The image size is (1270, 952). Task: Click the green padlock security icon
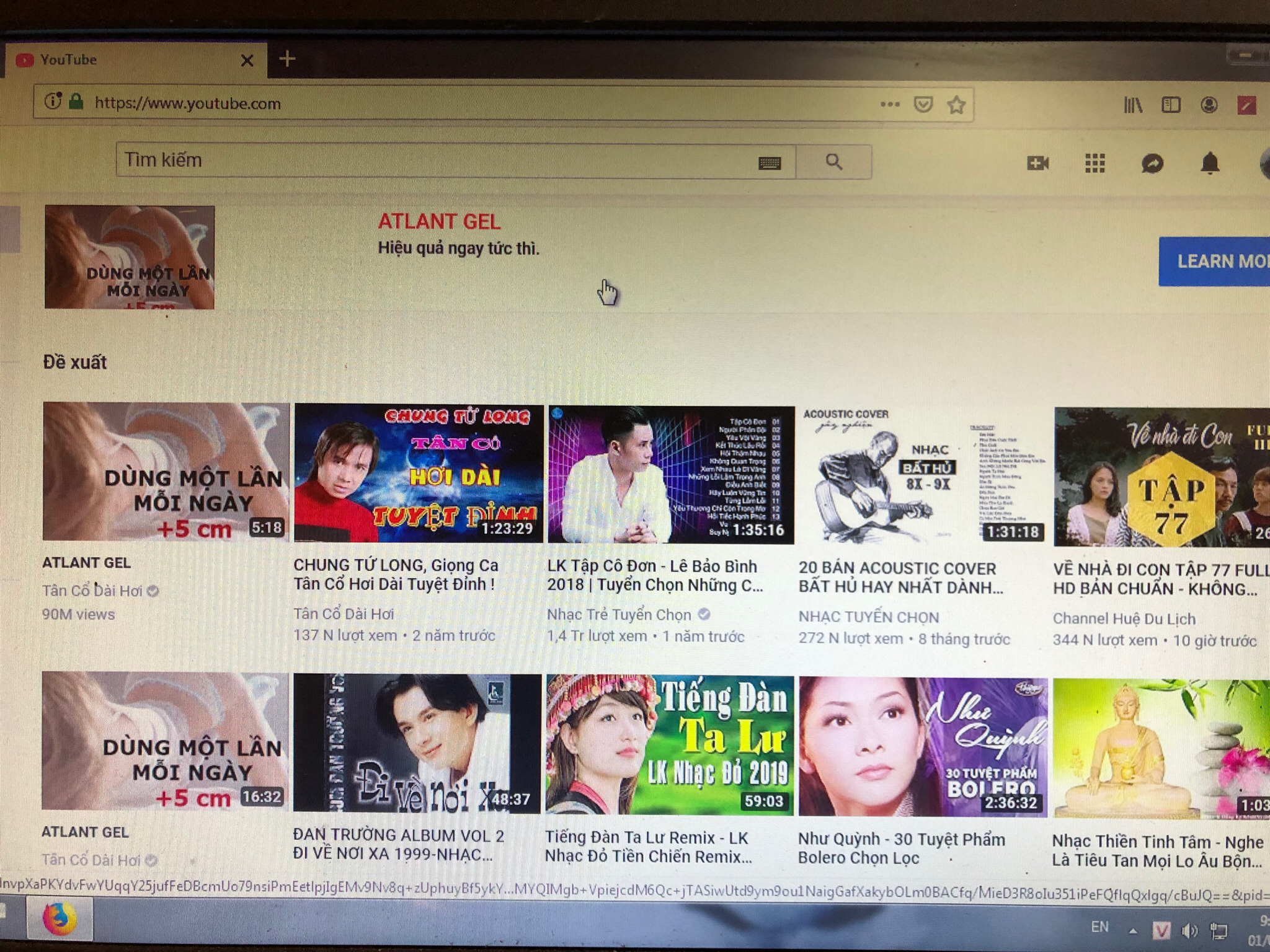(76, 101)
